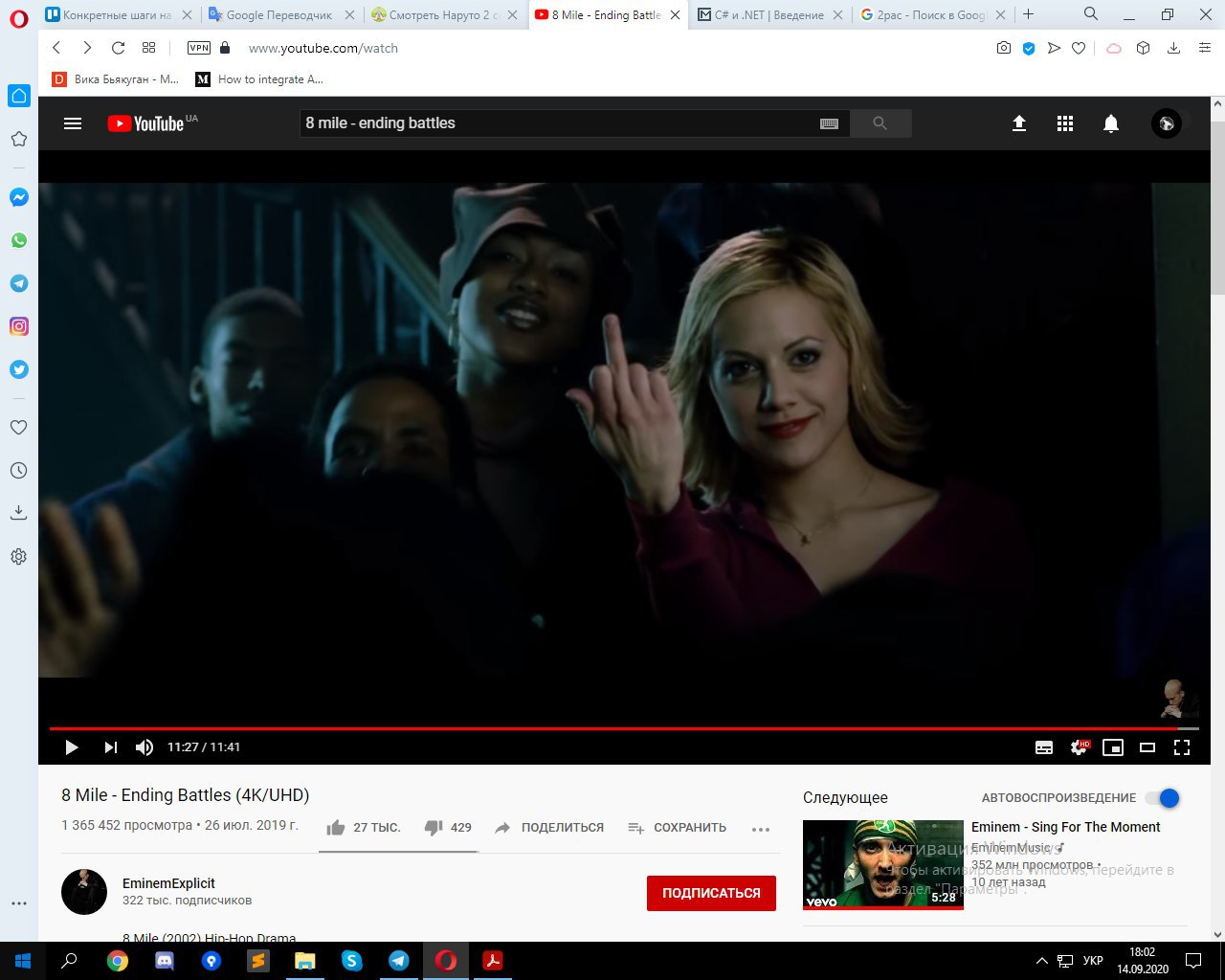Open the three-dot more actions menu

[x=761, y=829]
